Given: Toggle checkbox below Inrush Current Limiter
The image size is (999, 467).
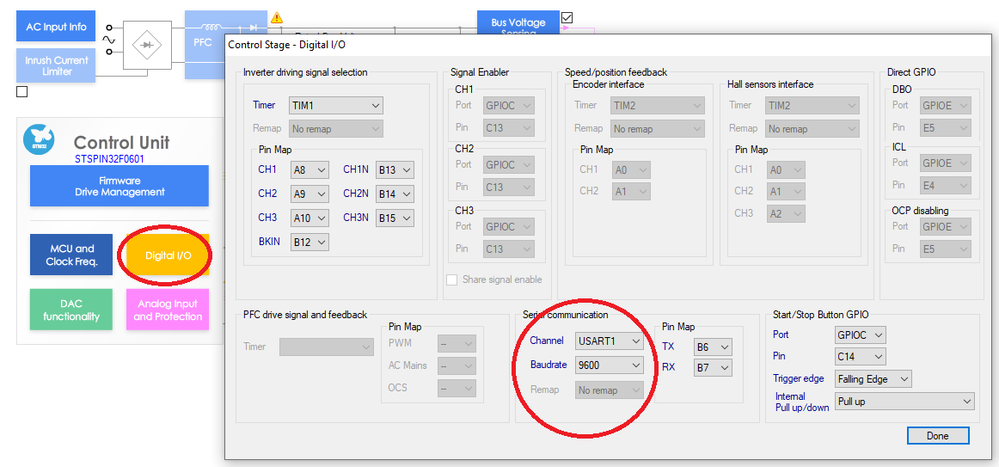Looking at the screenshot, I should point(22,92).
